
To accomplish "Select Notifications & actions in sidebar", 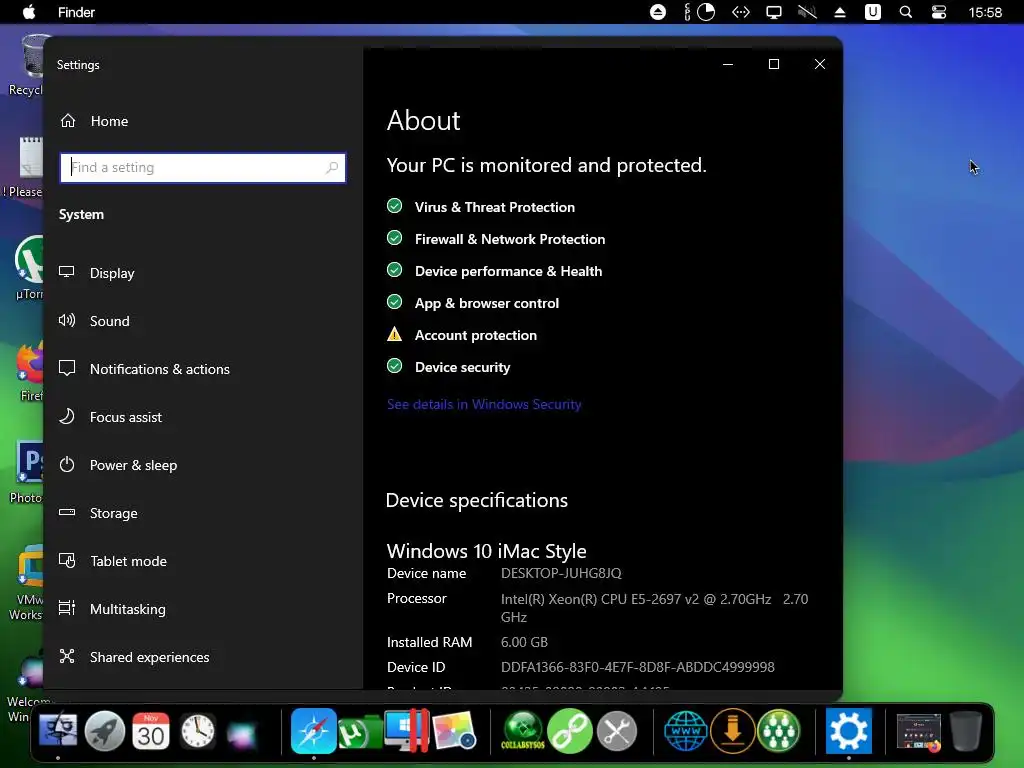I will click(144, 369).
